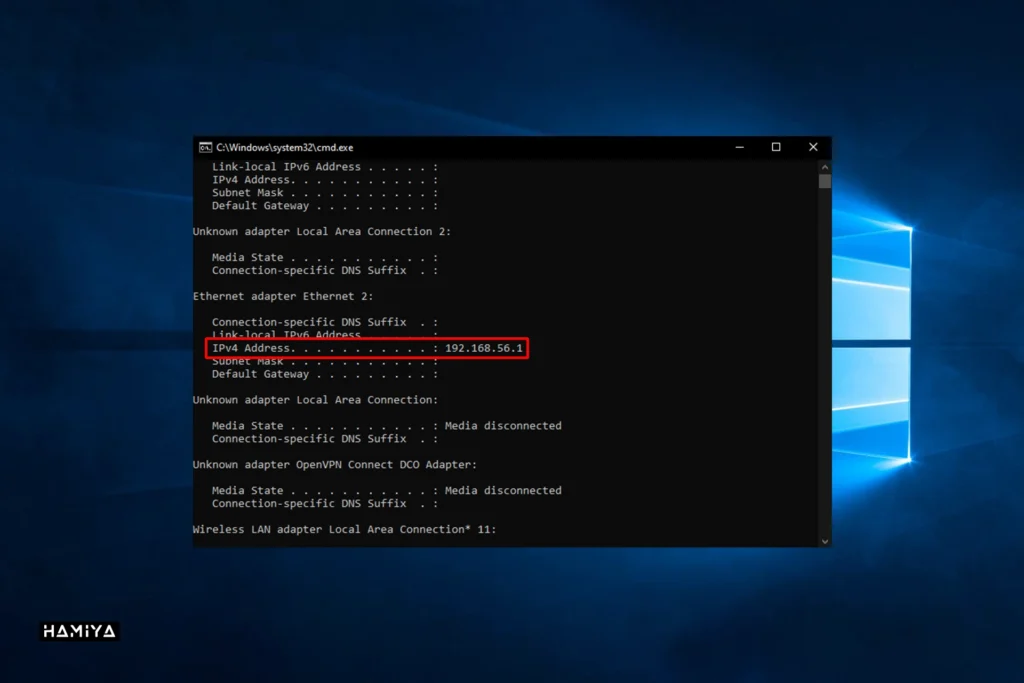Screen dimensions: 1024x683
Task: Minimize the Command Prompt window
Action: (x=739, y=147)
